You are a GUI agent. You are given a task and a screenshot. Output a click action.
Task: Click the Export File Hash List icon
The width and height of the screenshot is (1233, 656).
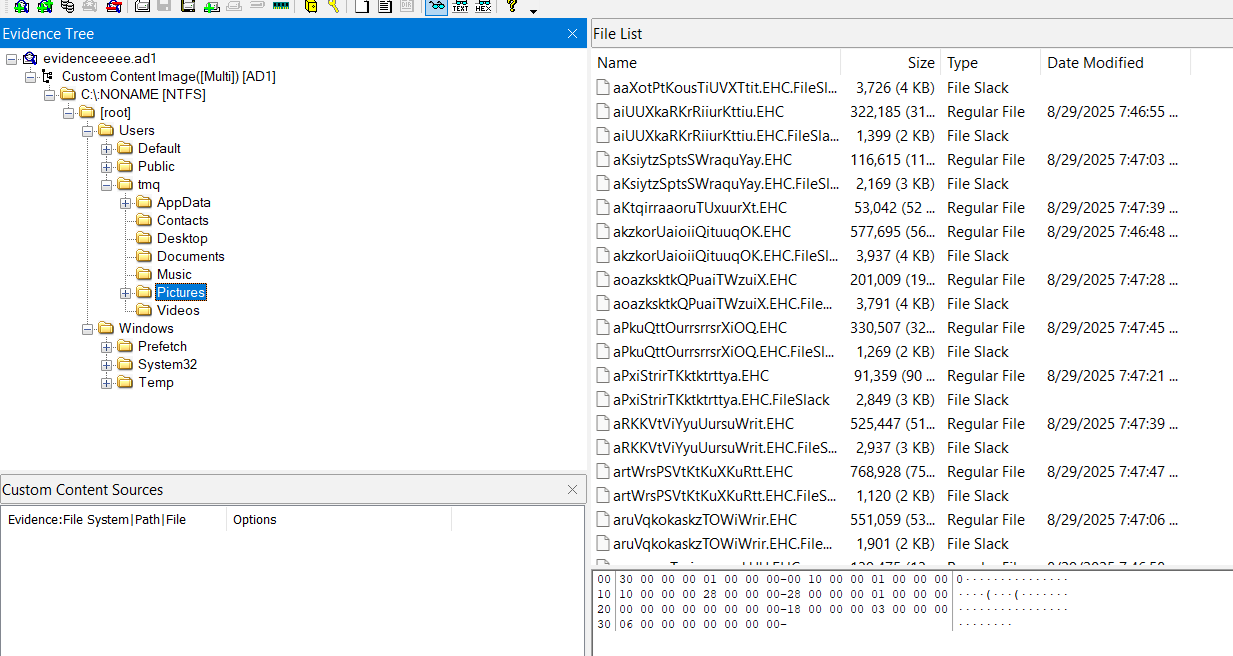(x=385, y=6)
